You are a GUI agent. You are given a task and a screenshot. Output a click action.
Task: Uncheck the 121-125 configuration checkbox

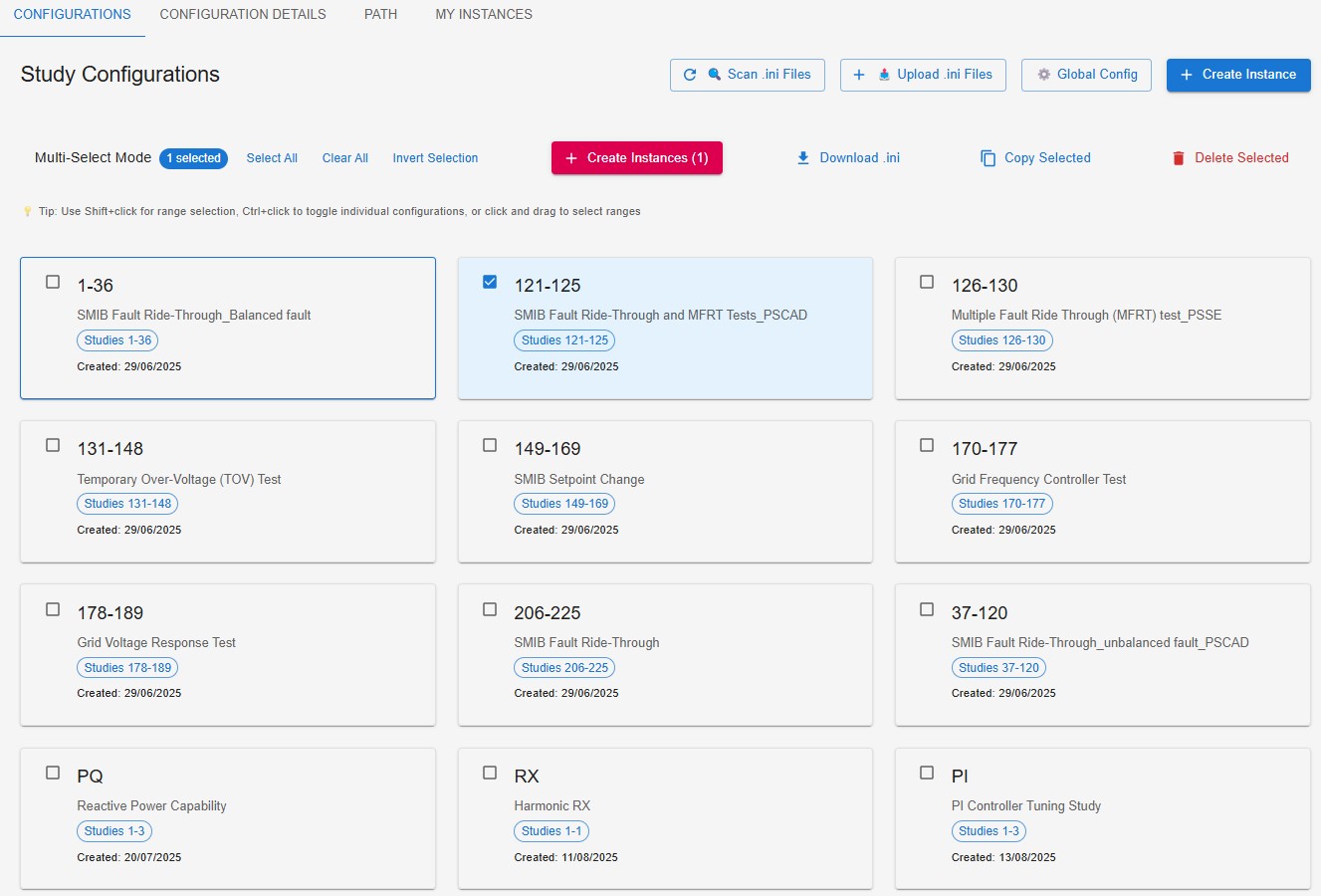tap(490, 282)
